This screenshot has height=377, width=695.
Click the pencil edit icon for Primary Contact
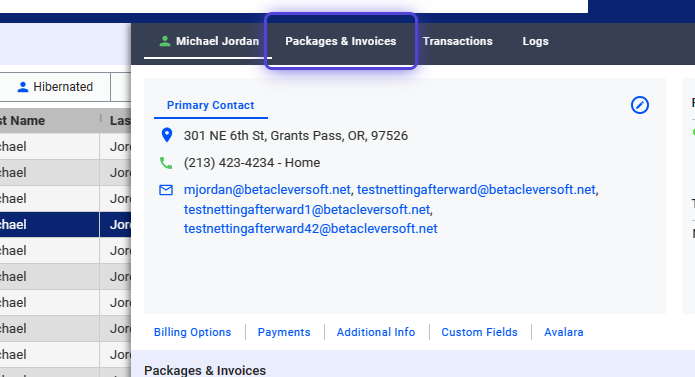tap(640, 105)
